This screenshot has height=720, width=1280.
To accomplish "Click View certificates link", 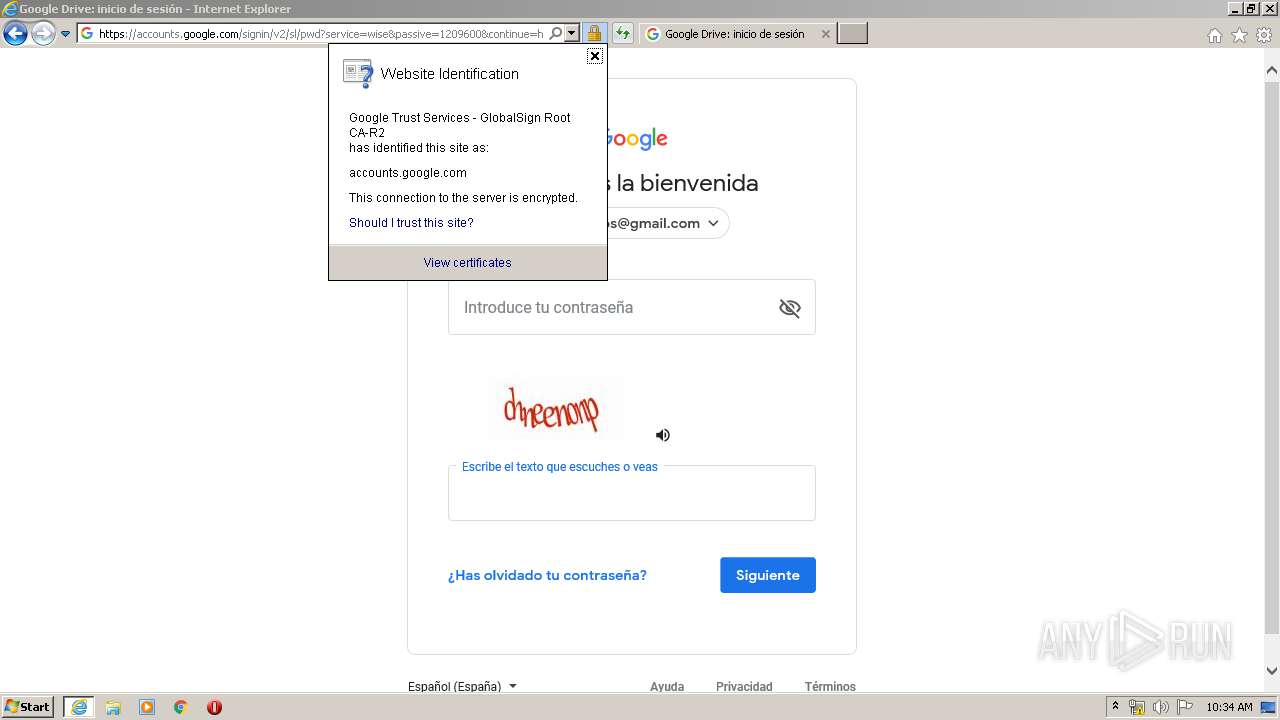I will [x=467, y=263].
